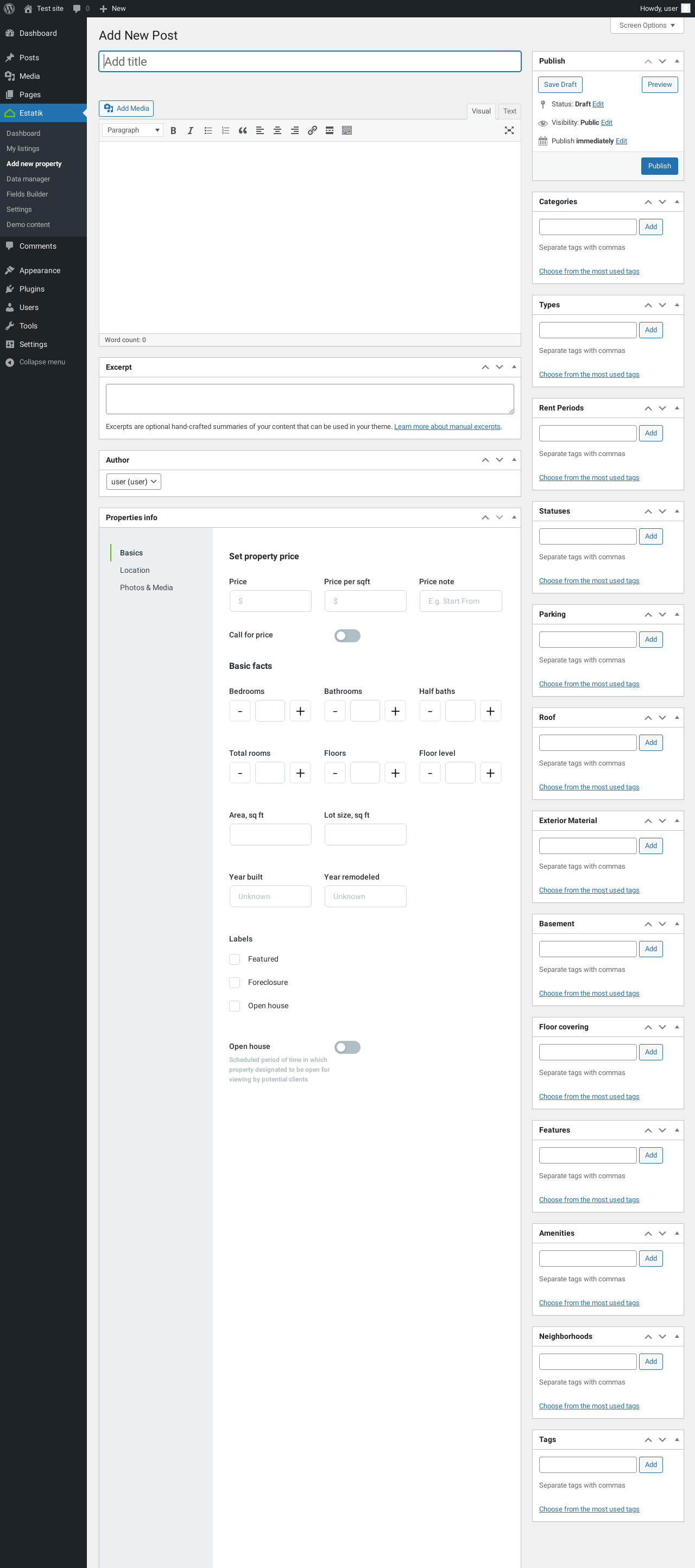Toggle bold formatting in the editor
695x1568 pixels.
tap(173, 130)
